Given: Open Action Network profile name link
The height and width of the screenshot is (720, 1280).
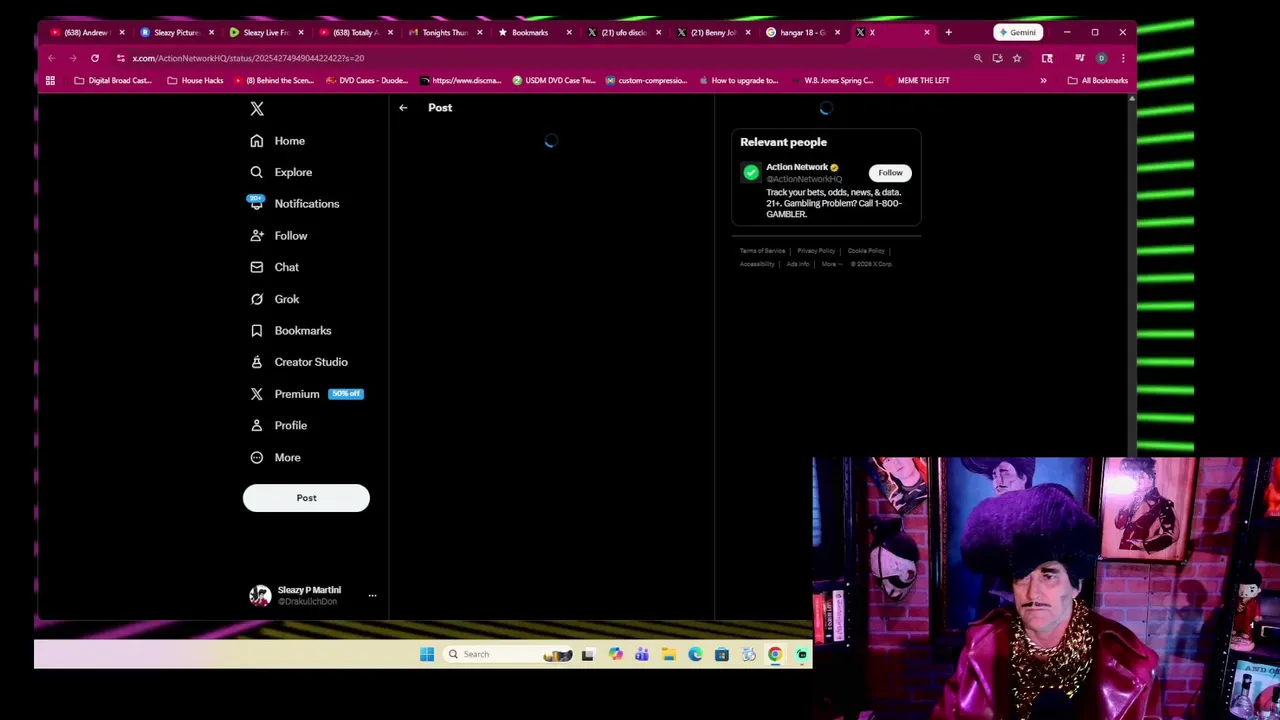Looking at the screenshot, I should point(797,167).
